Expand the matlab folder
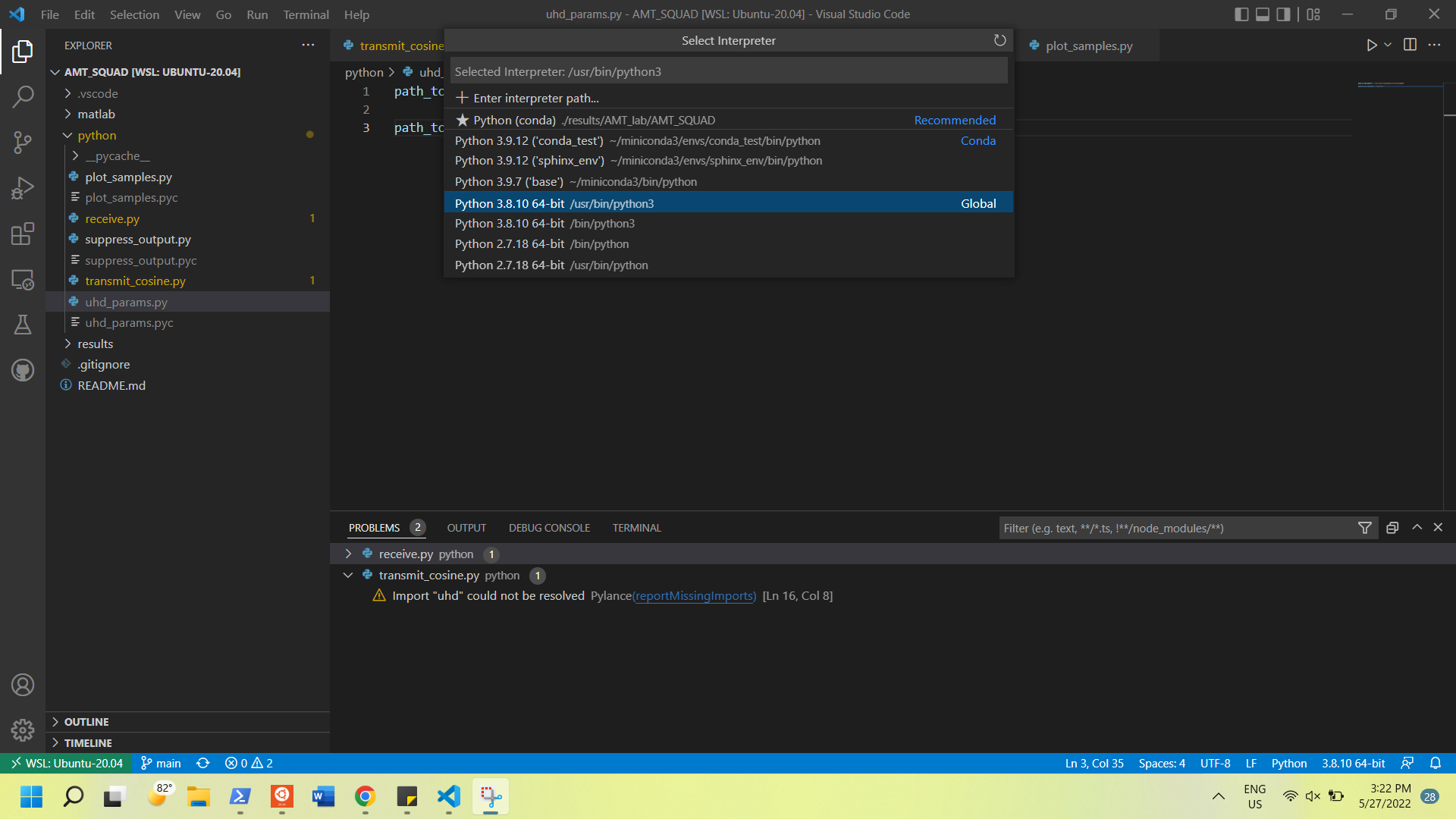 click(96, 114)
